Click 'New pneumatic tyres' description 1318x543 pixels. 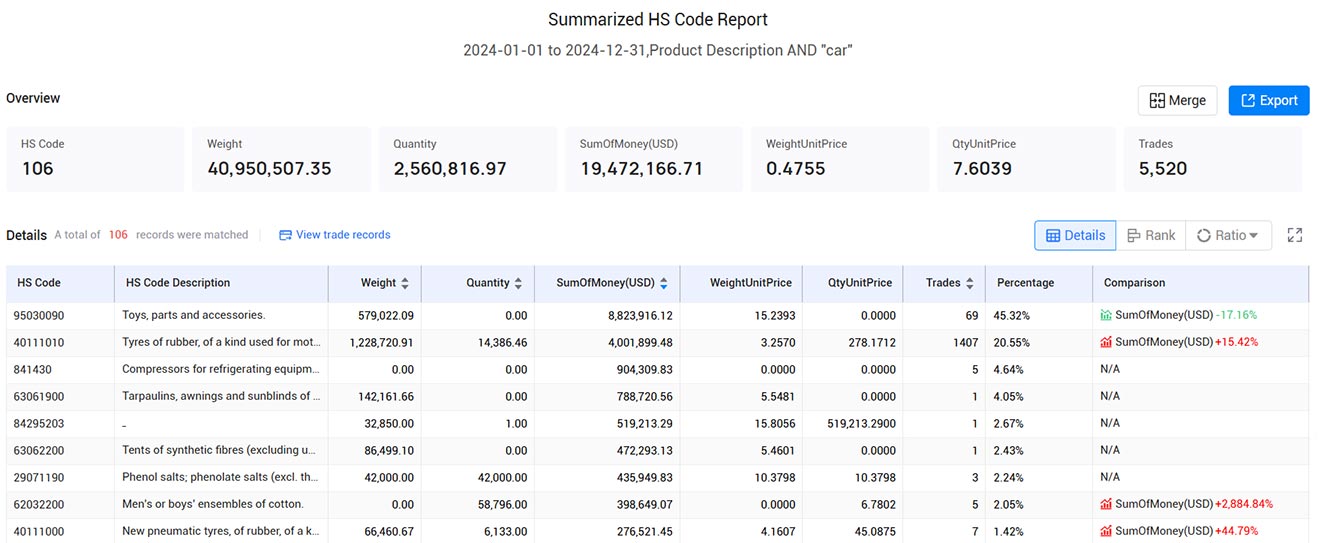point(221,531)
